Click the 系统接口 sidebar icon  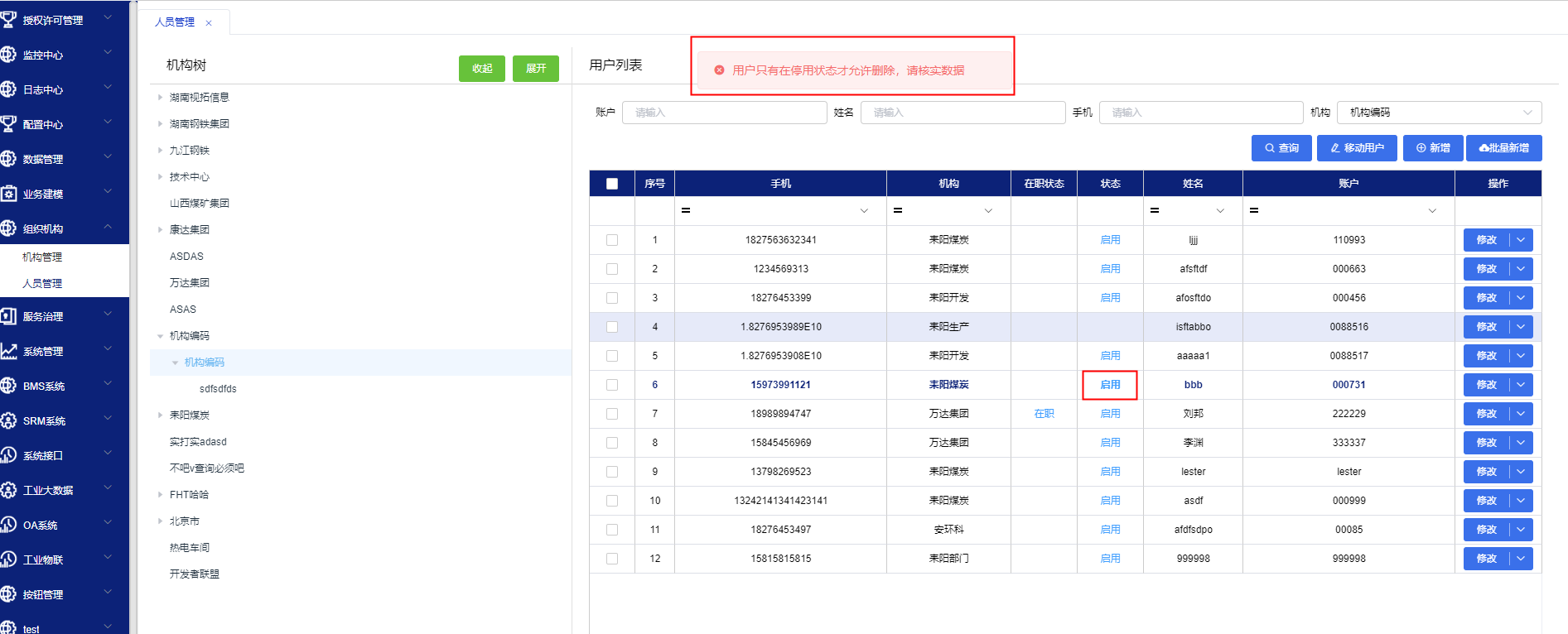(8, 455)
